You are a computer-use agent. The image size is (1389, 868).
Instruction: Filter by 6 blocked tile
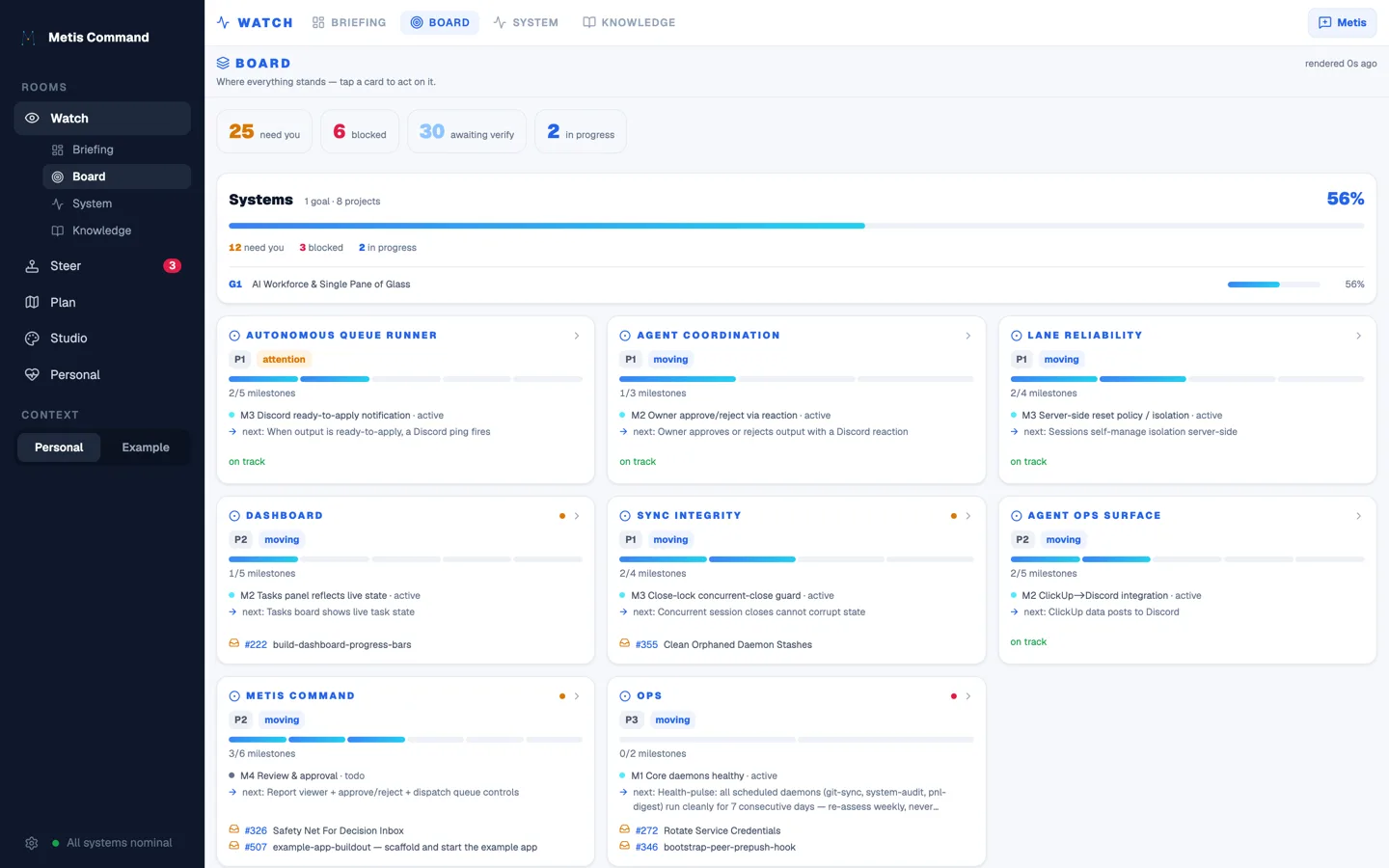360,131
